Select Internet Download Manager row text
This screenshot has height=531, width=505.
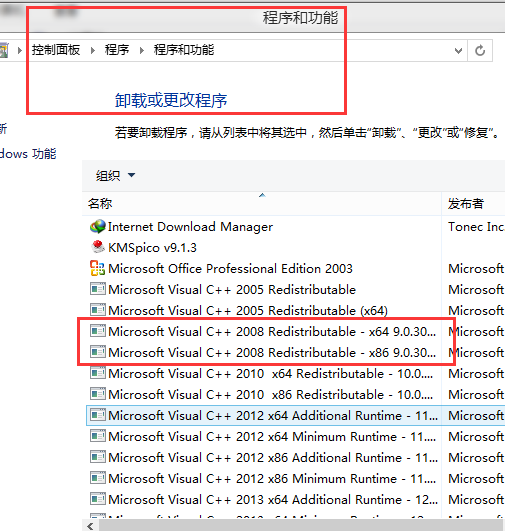190,227
